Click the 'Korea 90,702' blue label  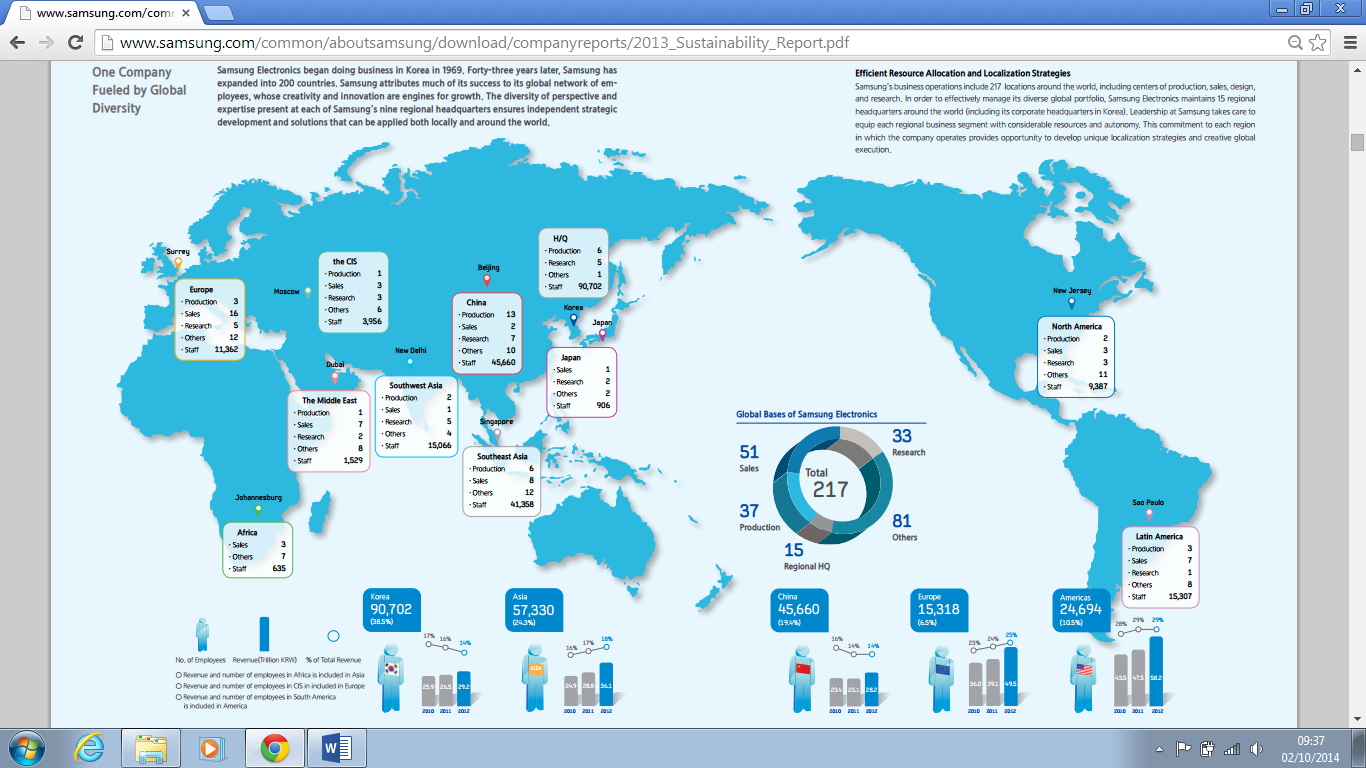[394, 608]
